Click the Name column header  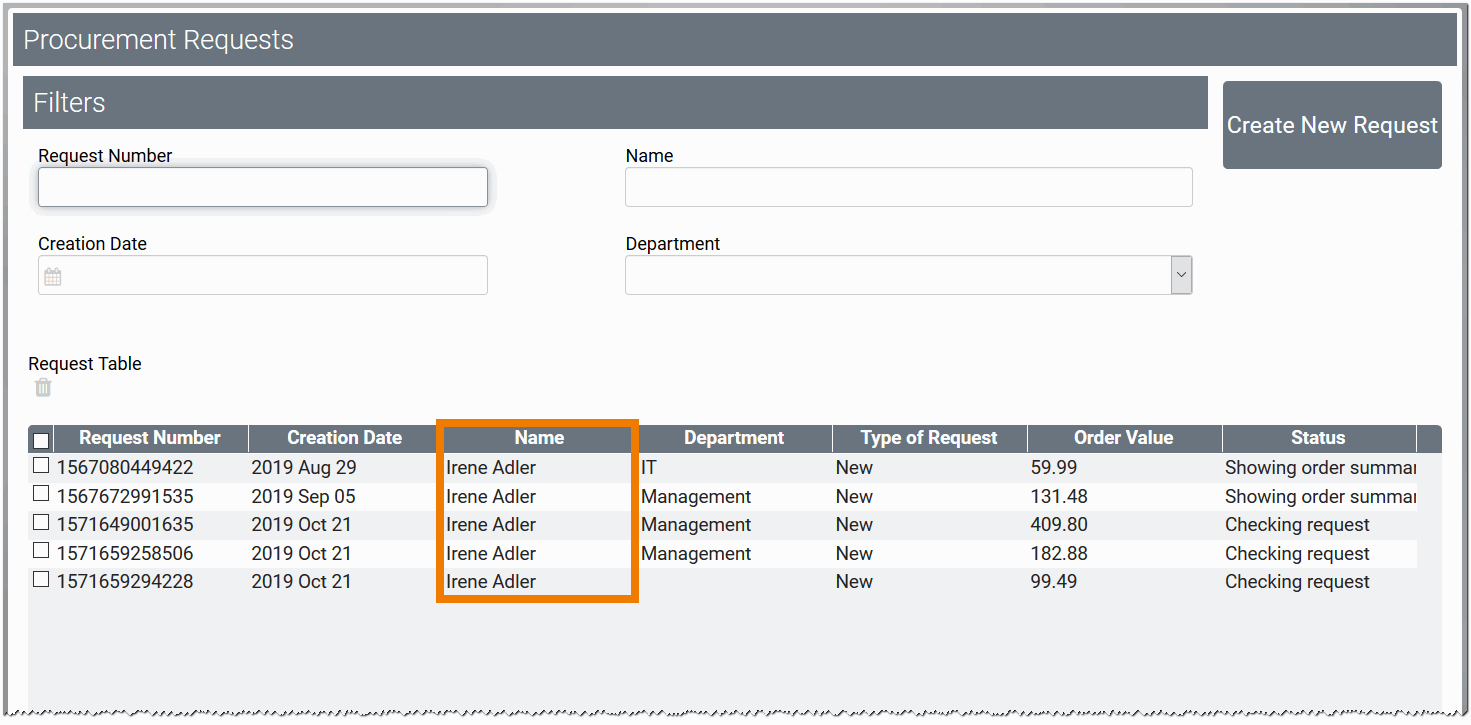(539, 438)
